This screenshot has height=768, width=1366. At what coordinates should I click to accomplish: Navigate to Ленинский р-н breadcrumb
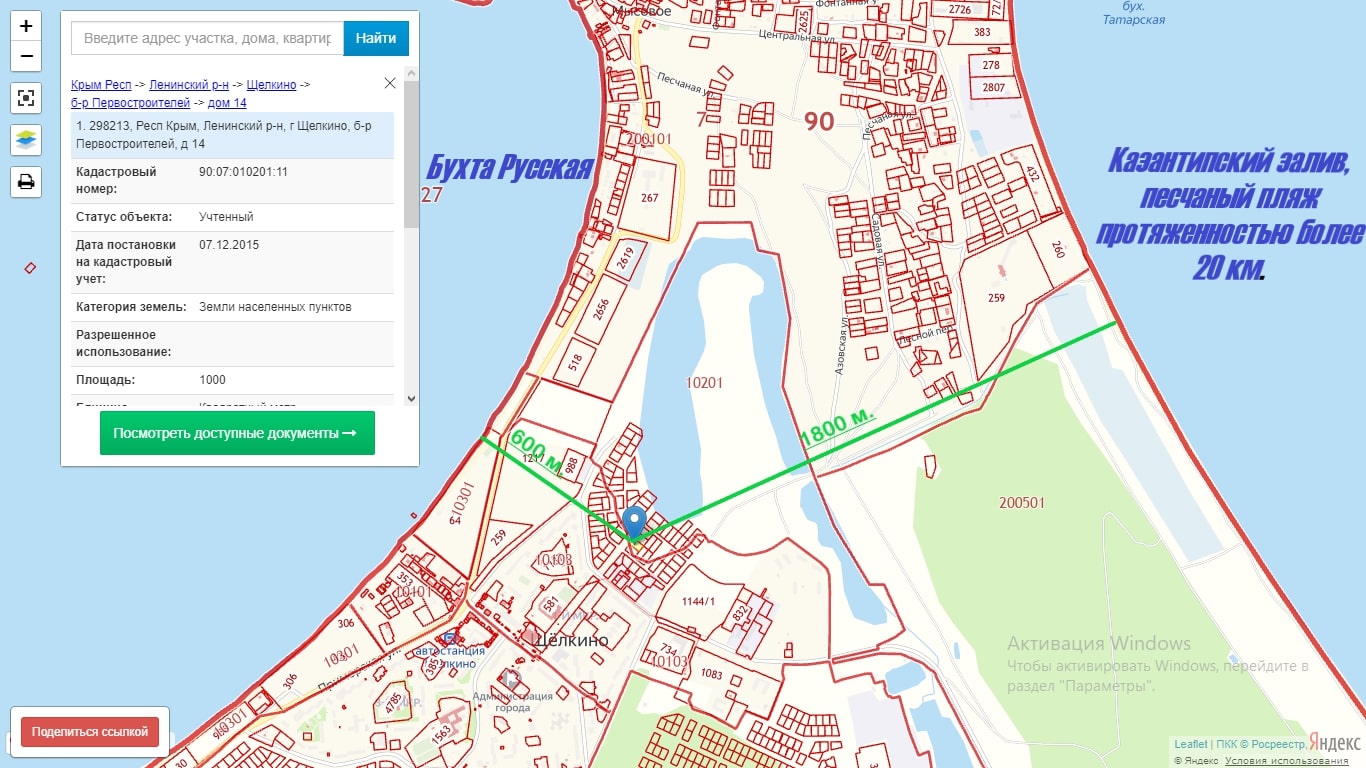point(189,85)
